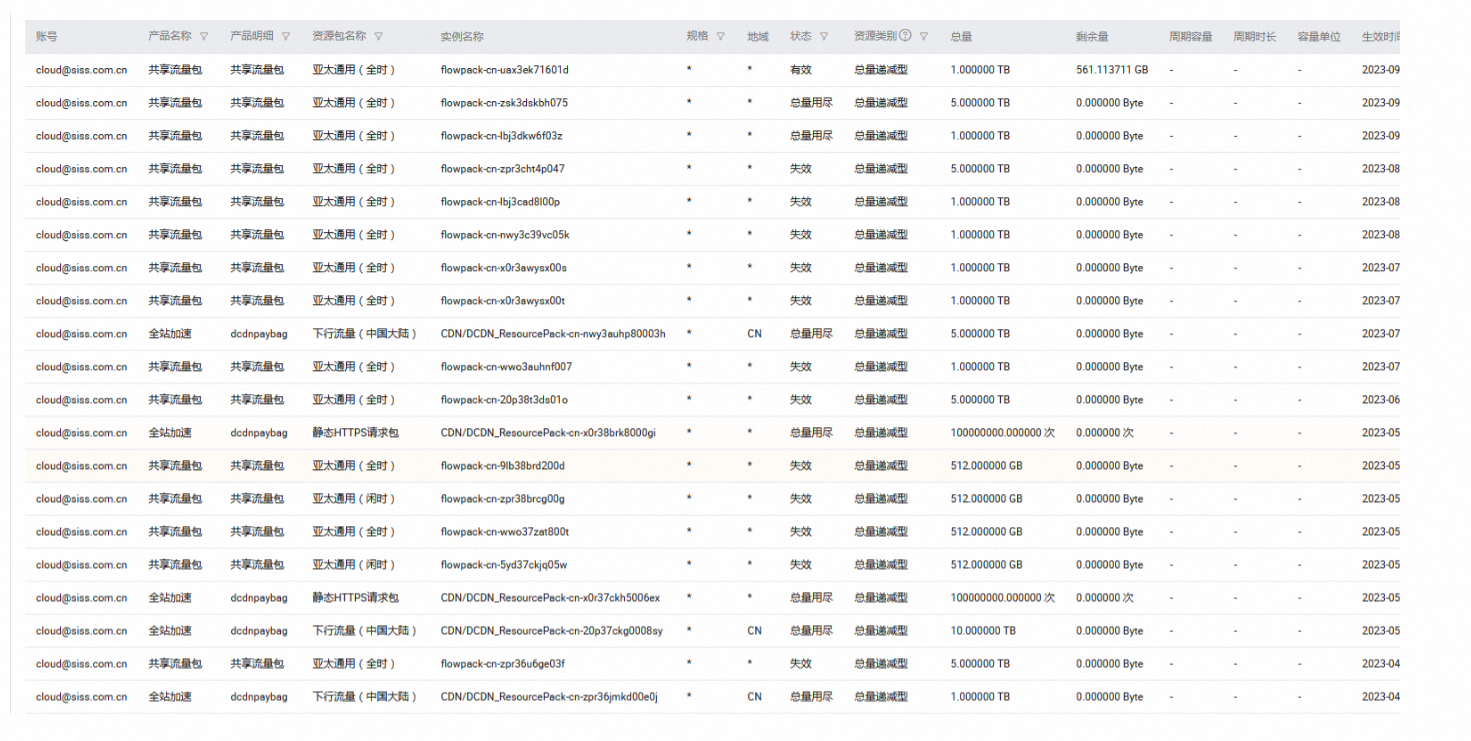Select instance flowpack-cn-9lb38brd200d

click(502, 466)
